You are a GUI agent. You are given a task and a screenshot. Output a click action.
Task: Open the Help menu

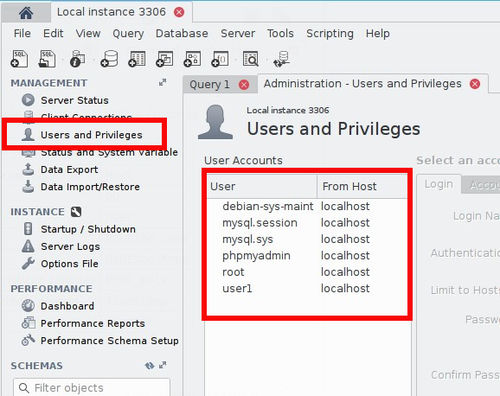tap(378, 34)
